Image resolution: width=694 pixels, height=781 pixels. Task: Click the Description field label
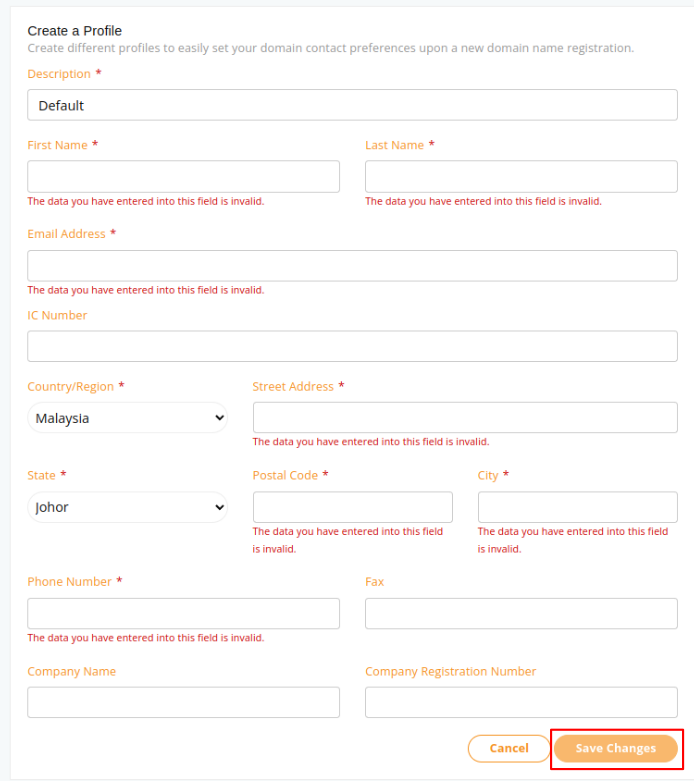click(58, 74)
